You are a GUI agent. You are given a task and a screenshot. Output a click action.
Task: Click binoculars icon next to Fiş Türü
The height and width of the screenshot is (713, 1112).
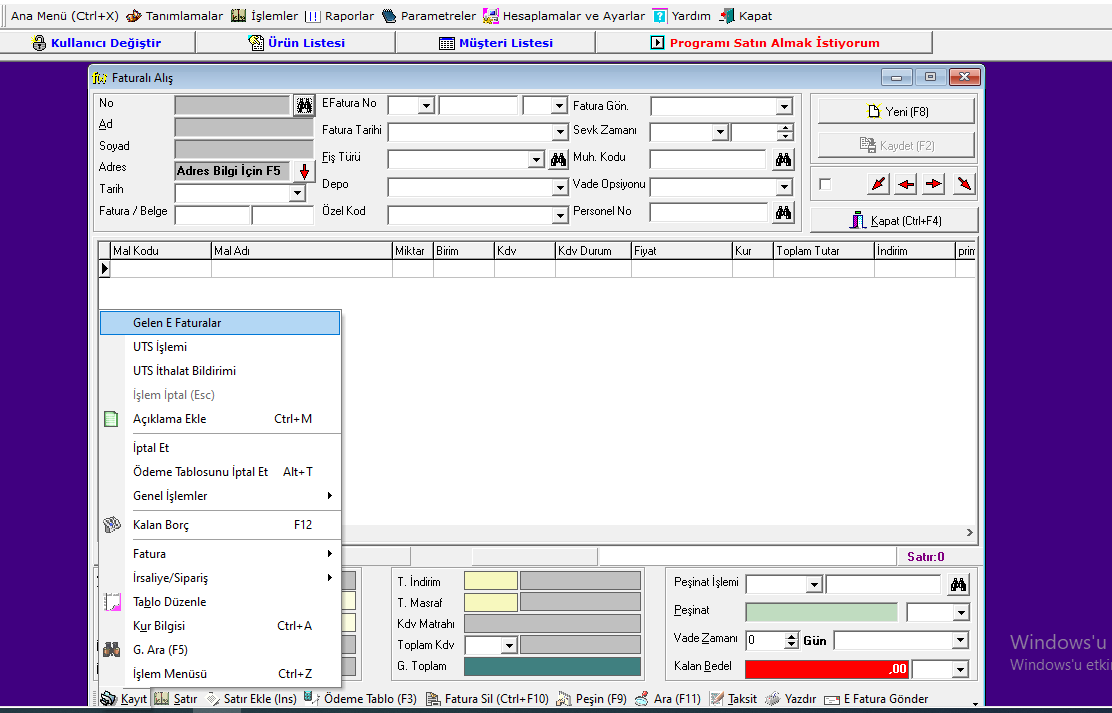click(558, 159)
